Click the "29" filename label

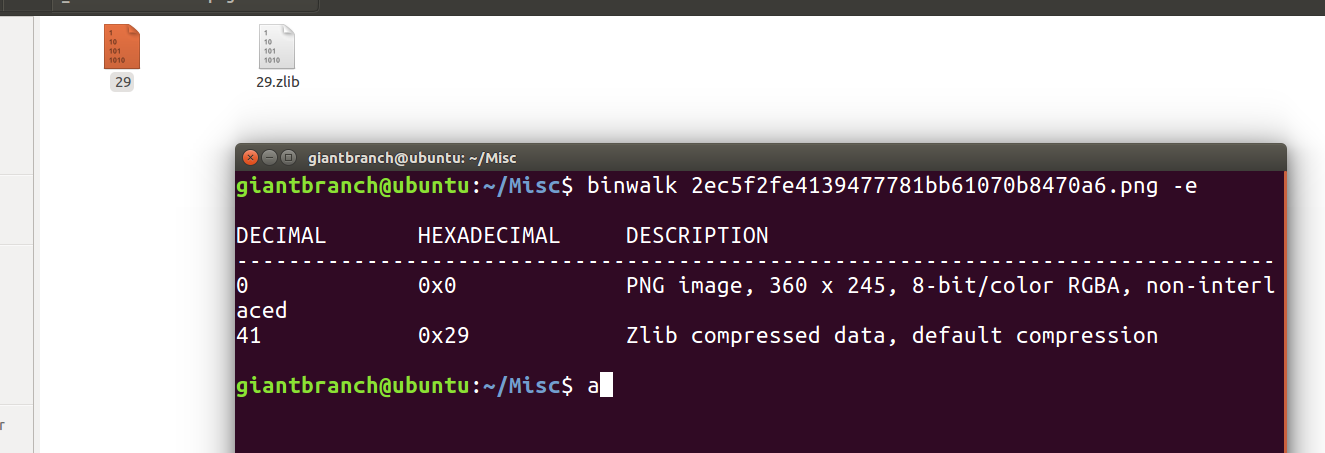[122, 82]
